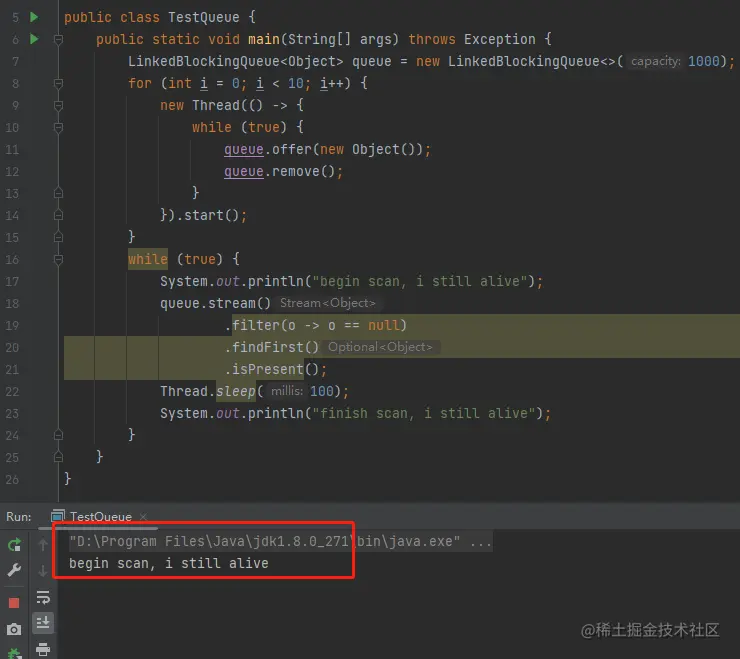Click 'throws Exception' on line 6
Screen dimensions: 740x659
[x=472, y=39]
